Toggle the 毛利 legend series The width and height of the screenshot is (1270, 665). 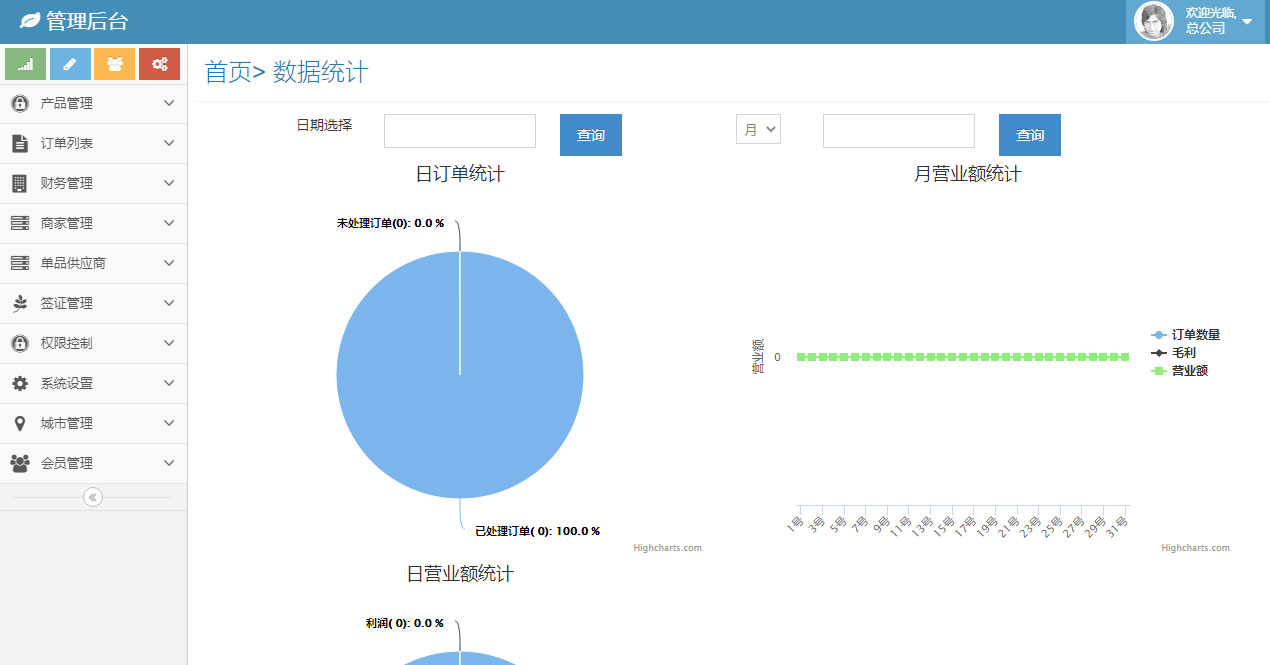tap(1174, 353)
